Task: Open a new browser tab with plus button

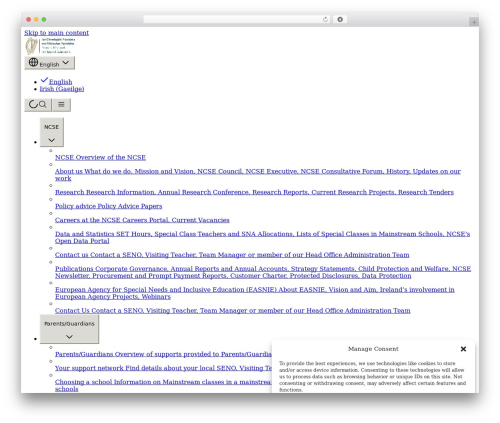Action: pyautogui.click(x=474, y=22)
